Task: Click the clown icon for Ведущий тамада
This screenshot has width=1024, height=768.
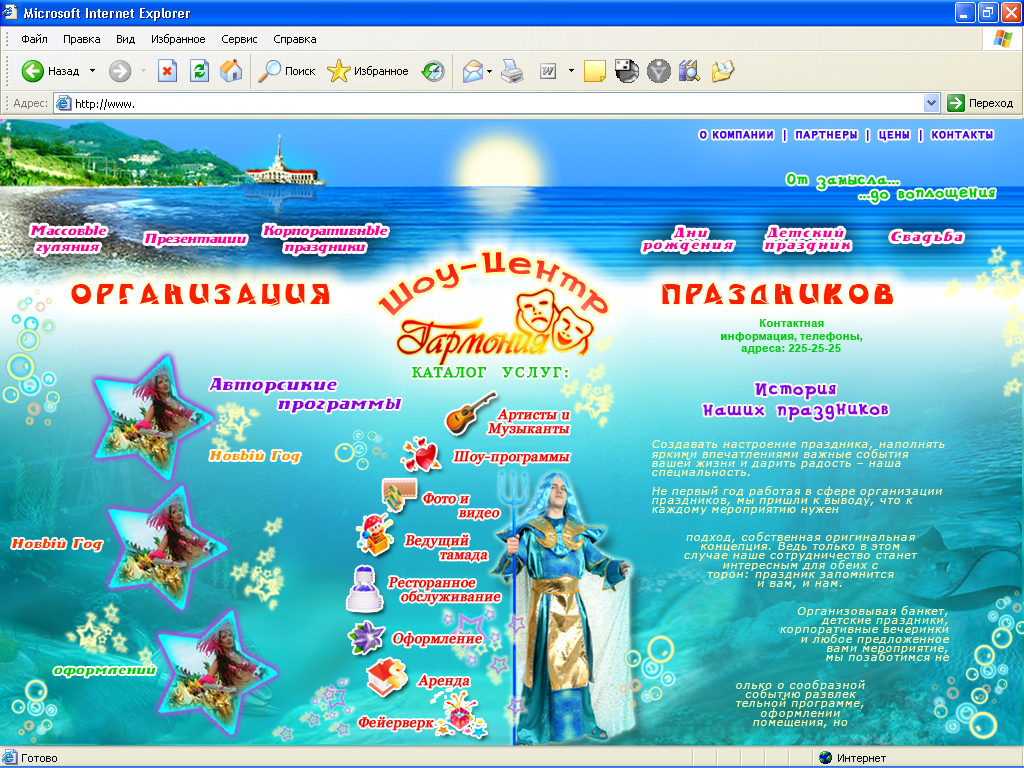Action: pos(375,534)
